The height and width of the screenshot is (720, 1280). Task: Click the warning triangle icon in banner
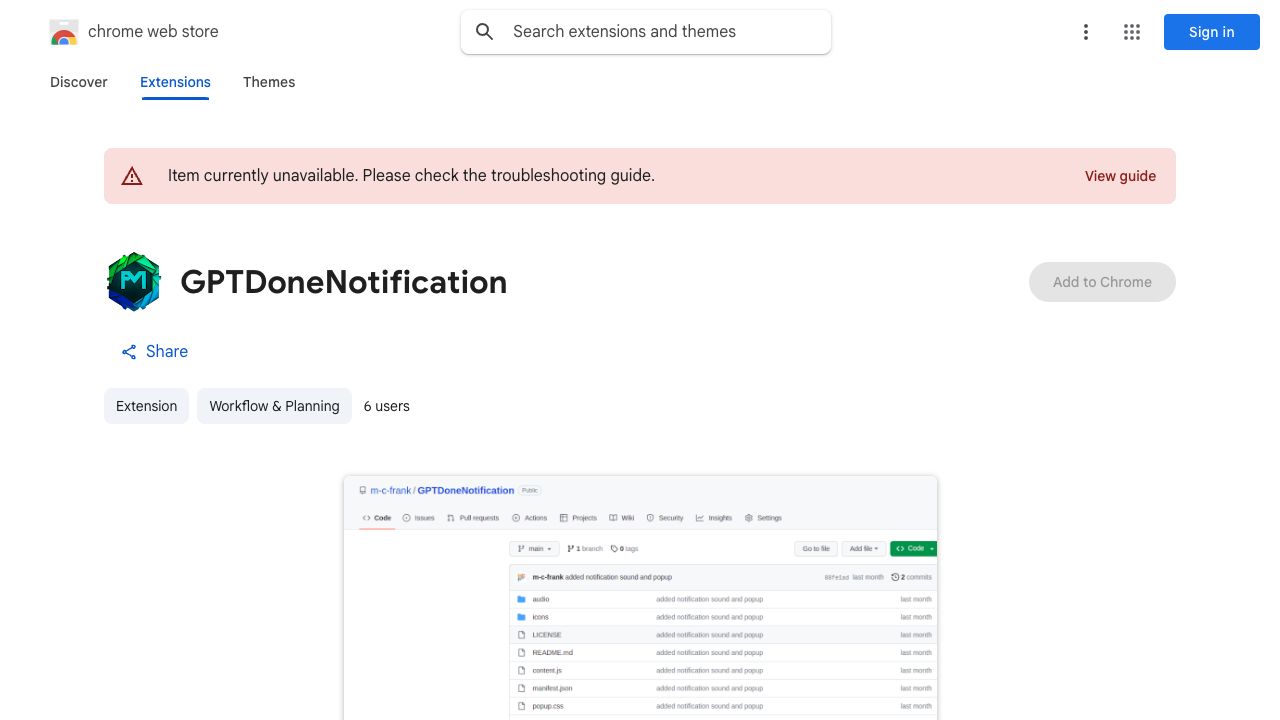pyautogui.click(x=132, y=176)
